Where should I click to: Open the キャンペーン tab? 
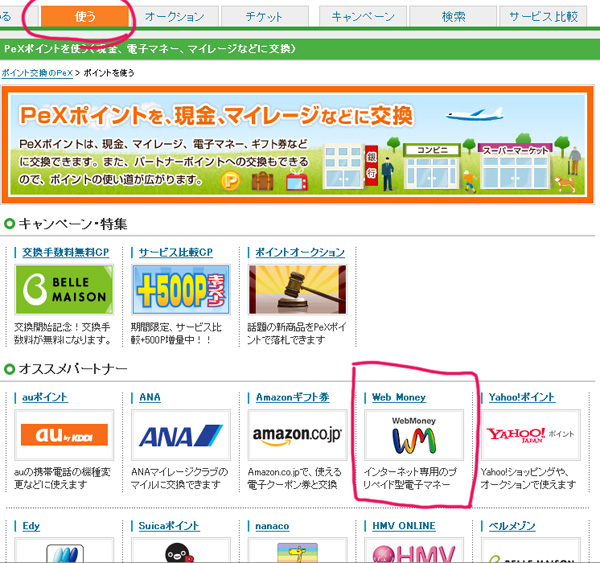(x=363, y=16)
